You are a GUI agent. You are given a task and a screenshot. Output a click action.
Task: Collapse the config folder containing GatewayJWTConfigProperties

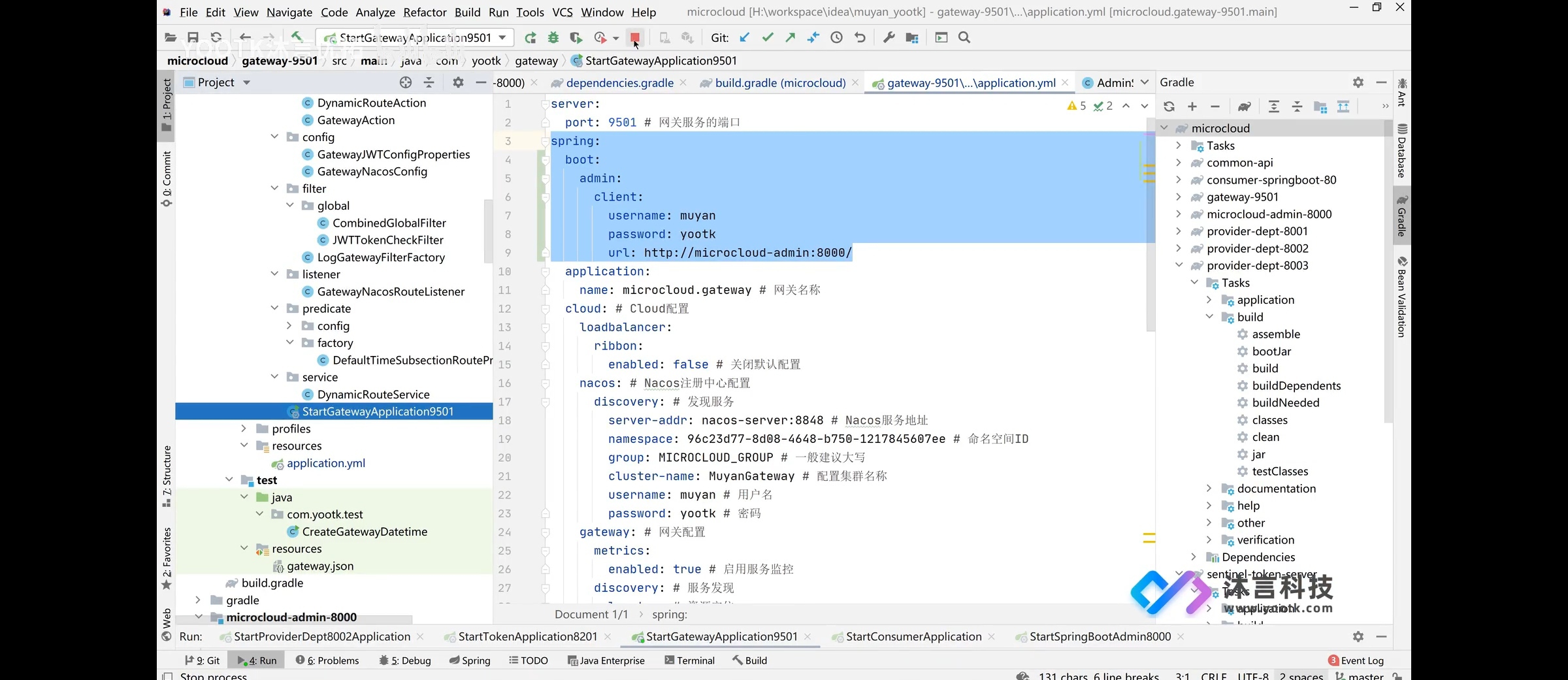pyautogui.click(x=274, y=137)
